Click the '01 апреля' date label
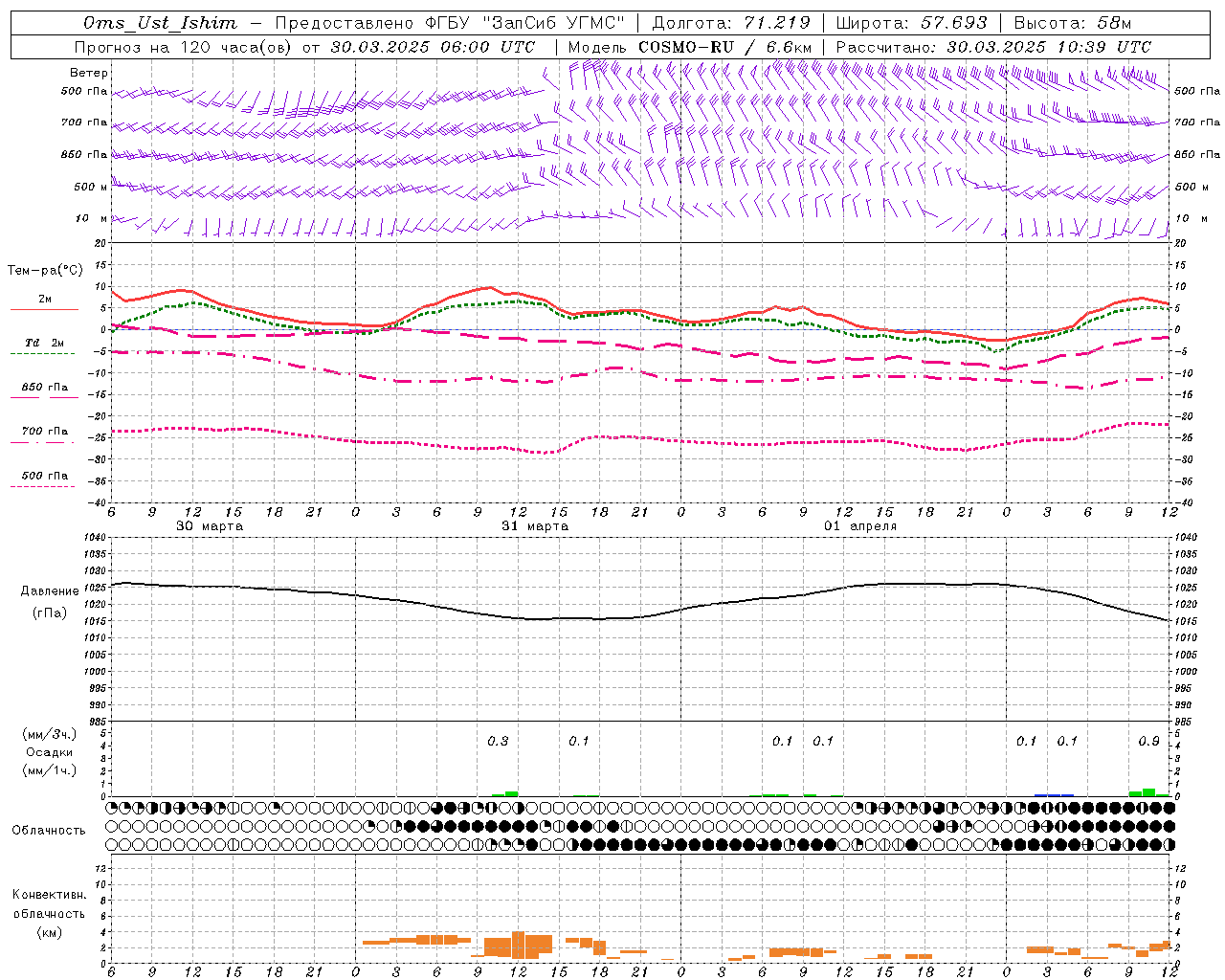1225x980 pixels. [x=860, y=526]
